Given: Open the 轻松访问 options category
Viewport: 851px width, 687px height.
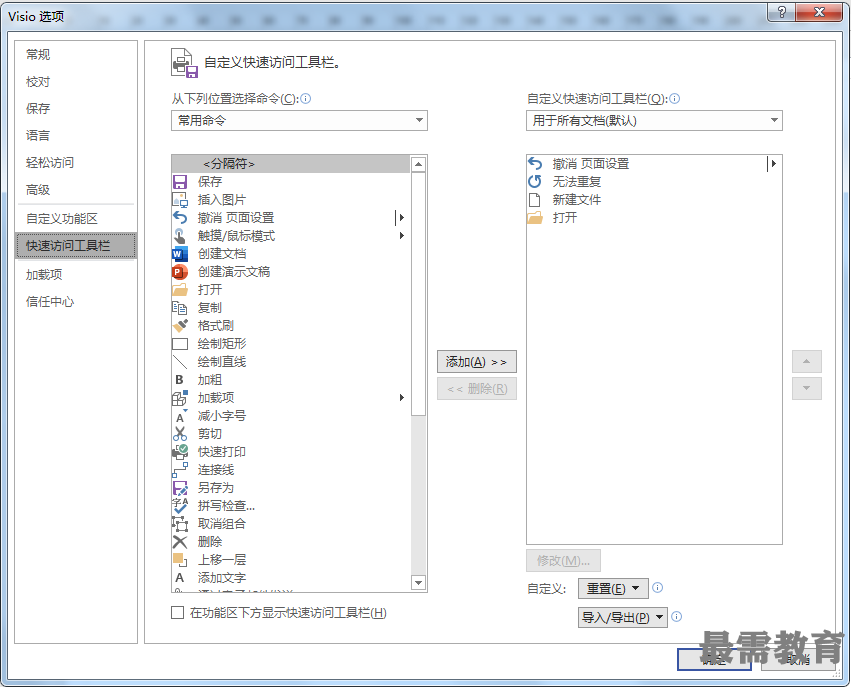Looking at the screenshot, I should pos(50,162).
